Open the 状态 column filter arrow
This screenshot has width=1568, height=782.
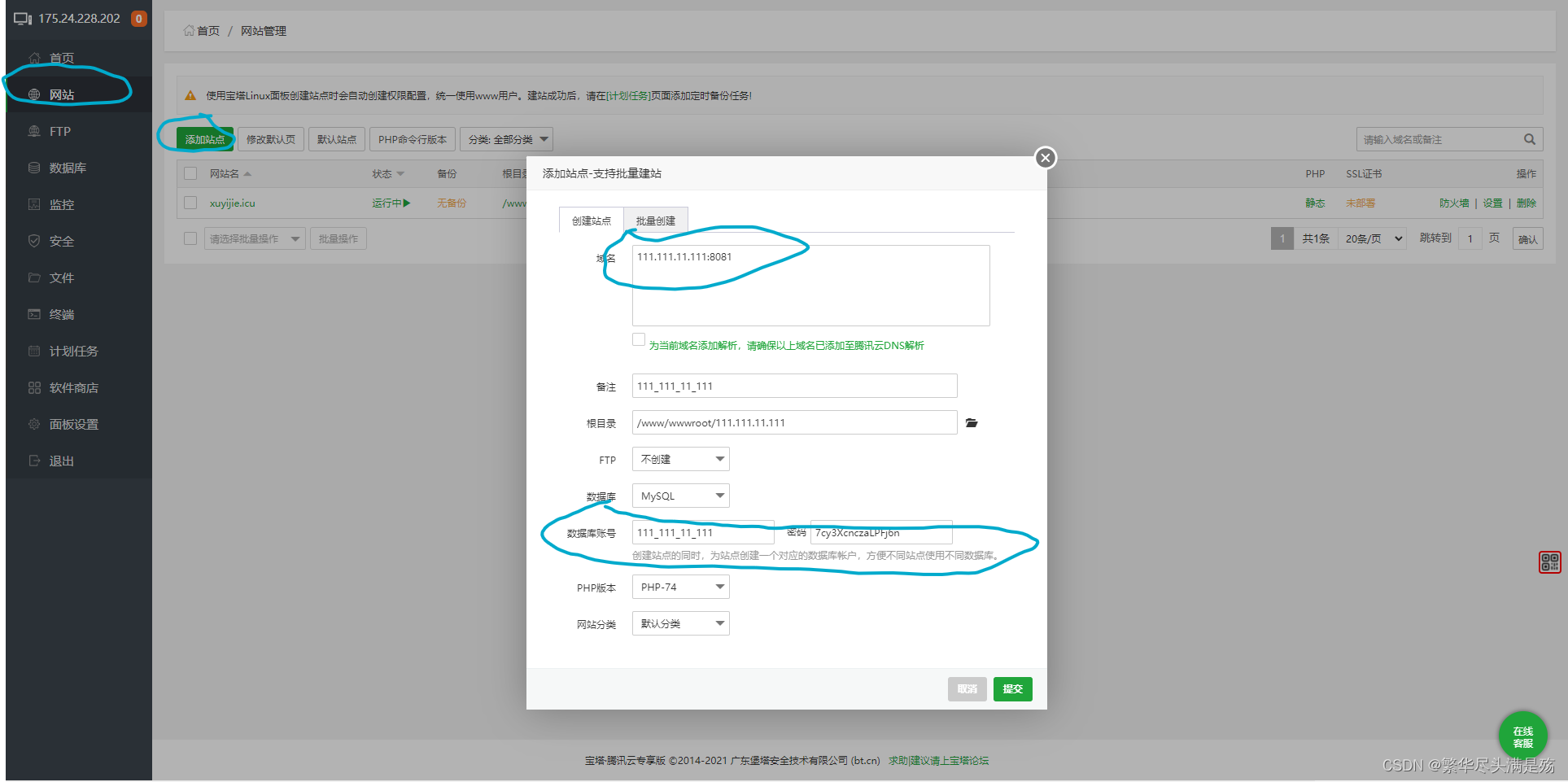click(x=400, y=174)
